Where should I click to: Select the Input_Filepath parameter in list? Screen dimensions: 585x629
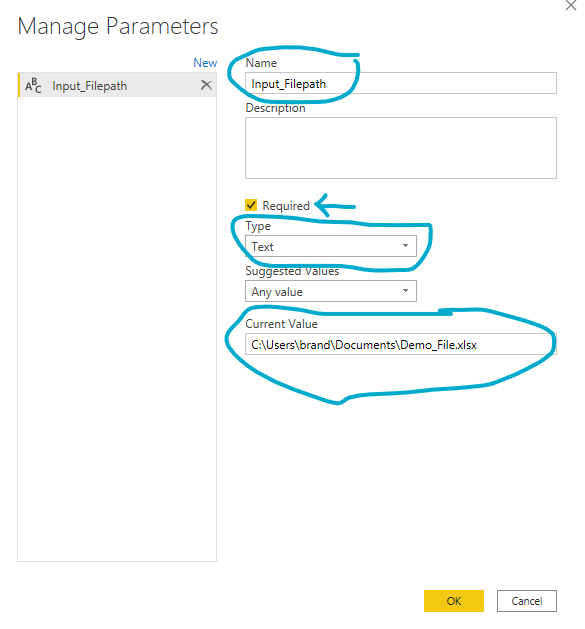tap(117, 85)
